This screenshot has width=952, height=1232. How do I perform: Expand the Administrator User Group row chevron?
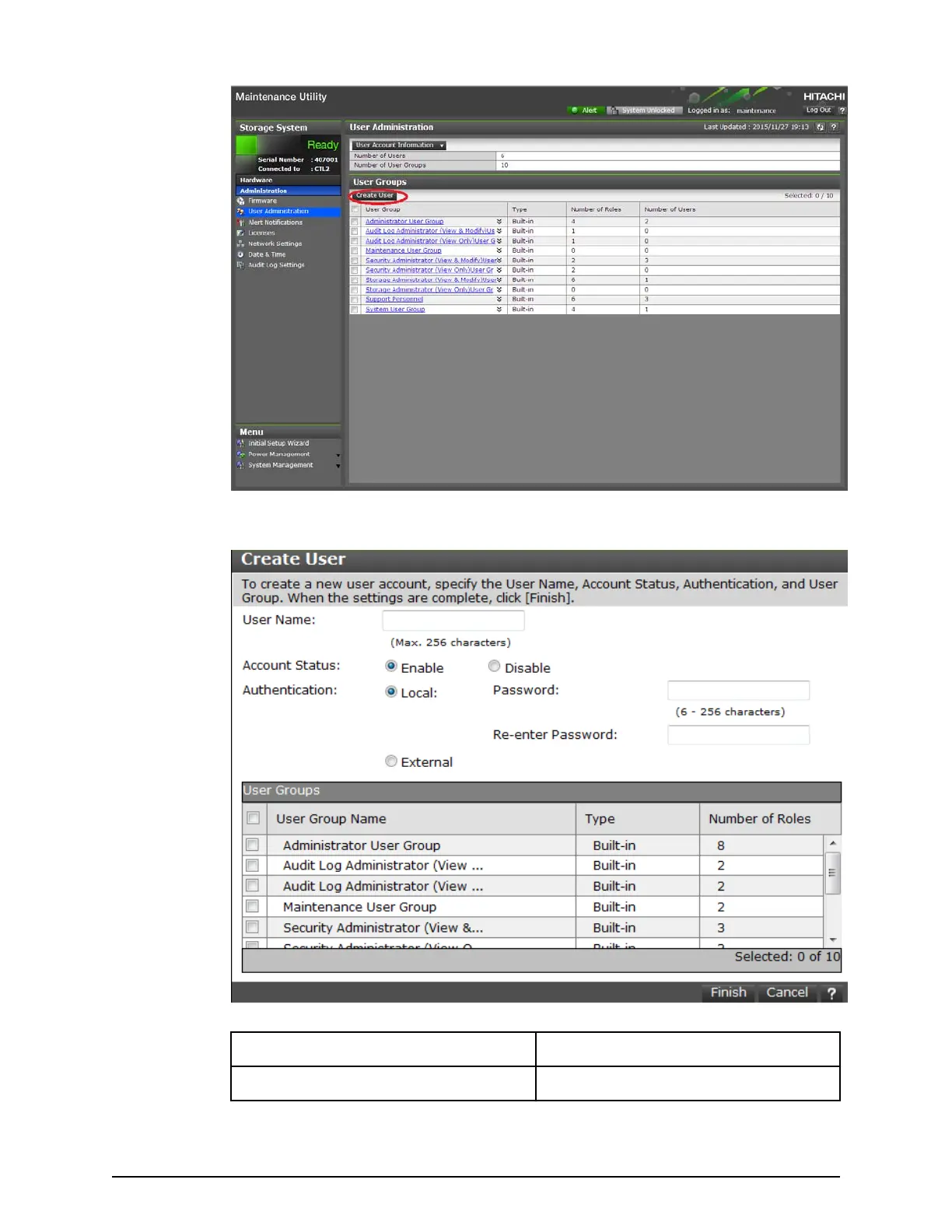pyautogui.click(x=499, y=222)
